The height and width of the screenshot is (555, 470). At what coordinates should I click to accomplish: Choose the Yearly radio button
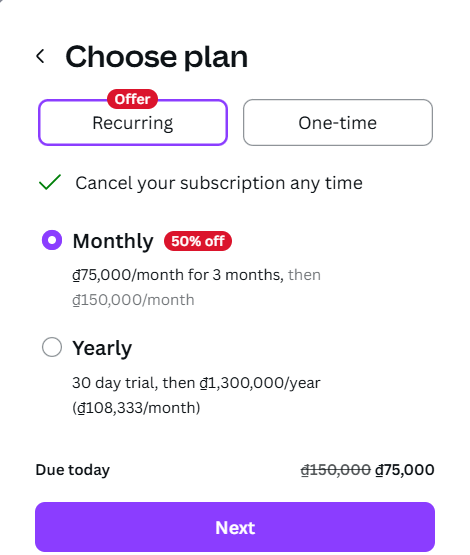pos(52,347)
